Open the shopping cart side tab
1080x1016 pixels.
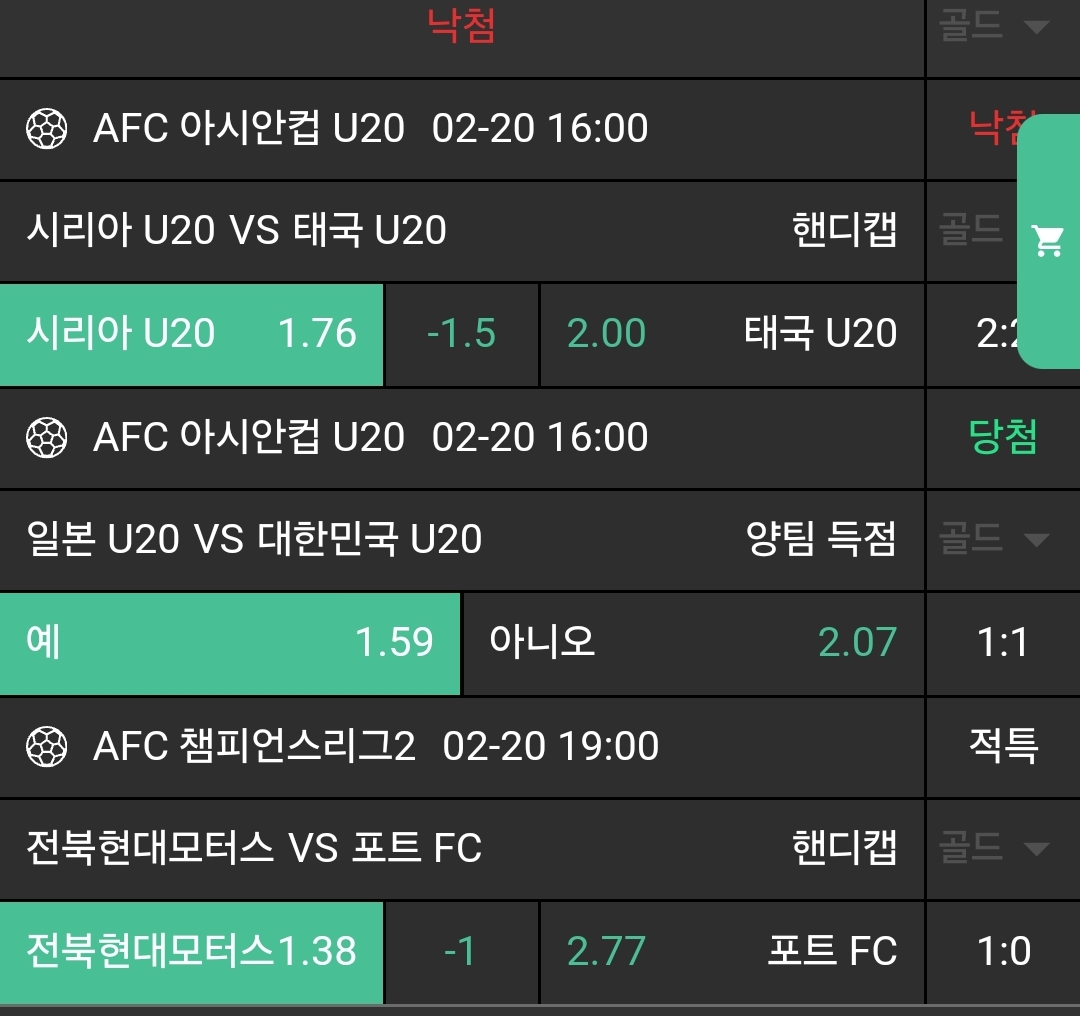point(1049,241)
